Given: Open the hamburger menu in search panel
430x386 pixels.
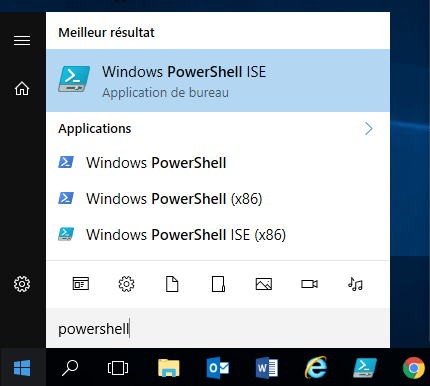Looking at the screenshot, I should tap(22, 41).
